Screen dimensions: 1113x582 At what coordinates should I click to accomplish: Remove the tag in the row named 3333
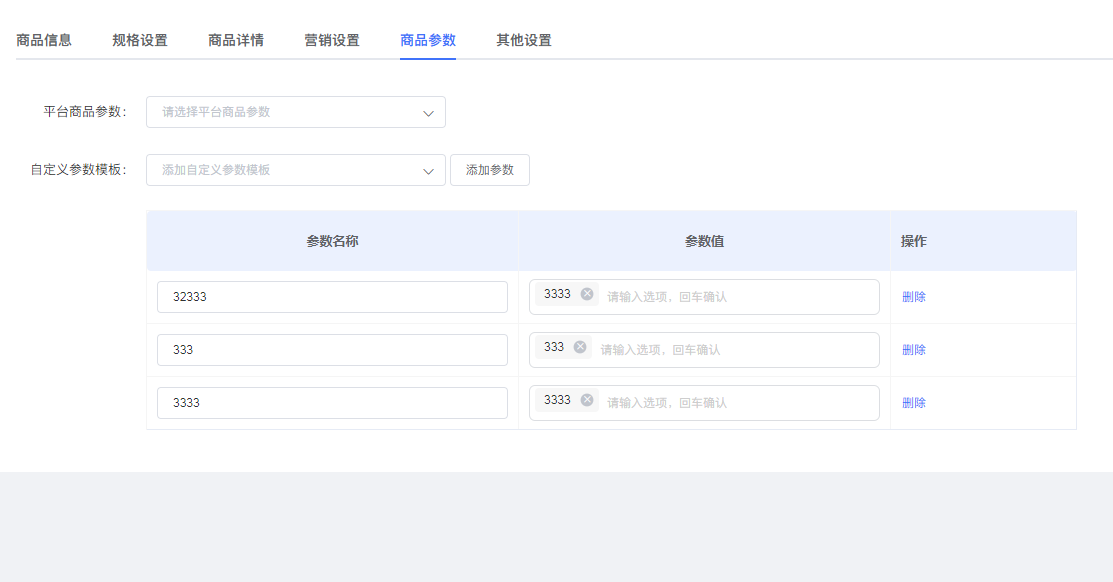(587, 400)
